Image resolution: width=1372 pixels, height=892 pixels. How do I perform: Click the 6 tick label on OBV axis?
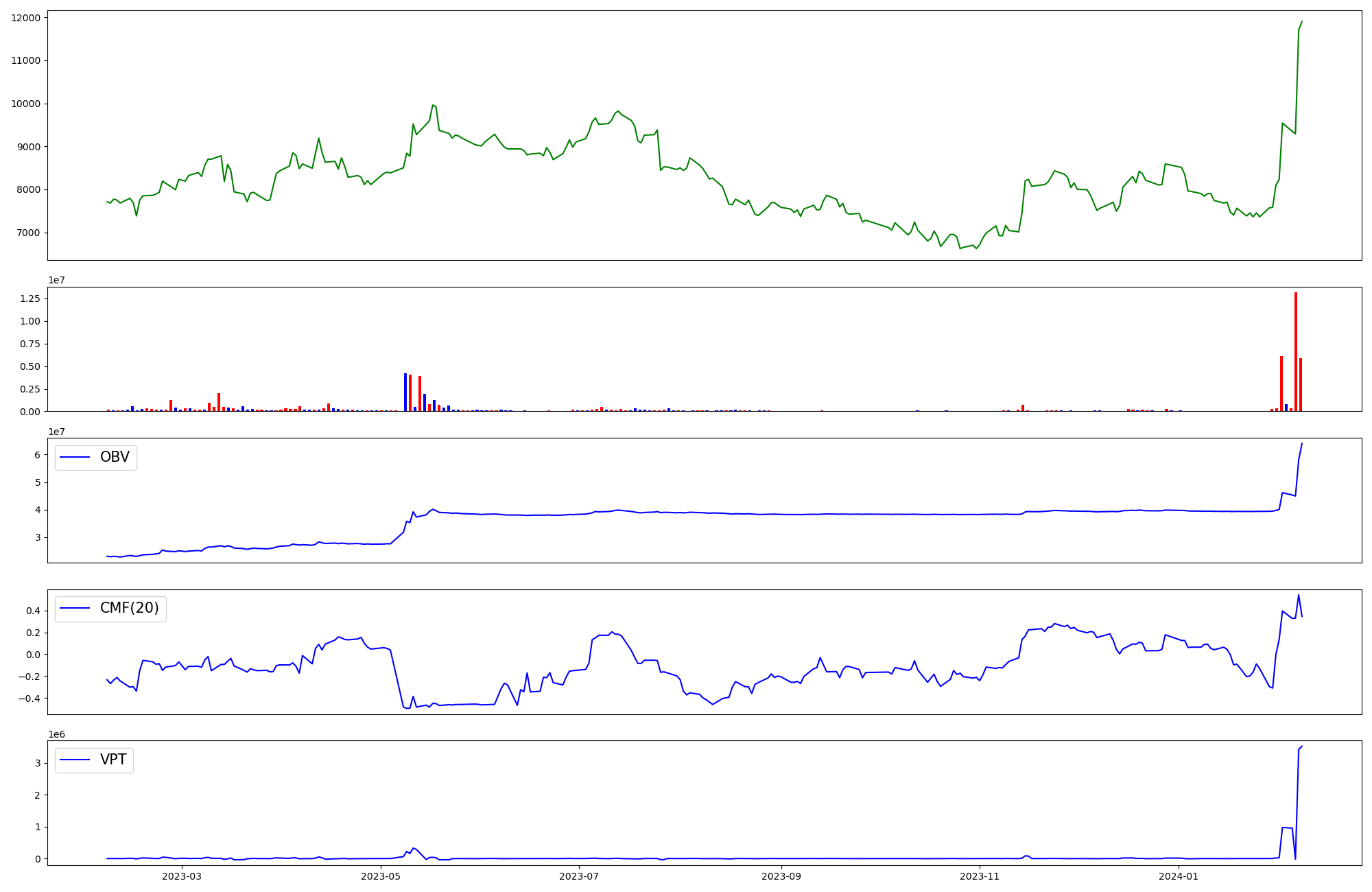[38, 455]
